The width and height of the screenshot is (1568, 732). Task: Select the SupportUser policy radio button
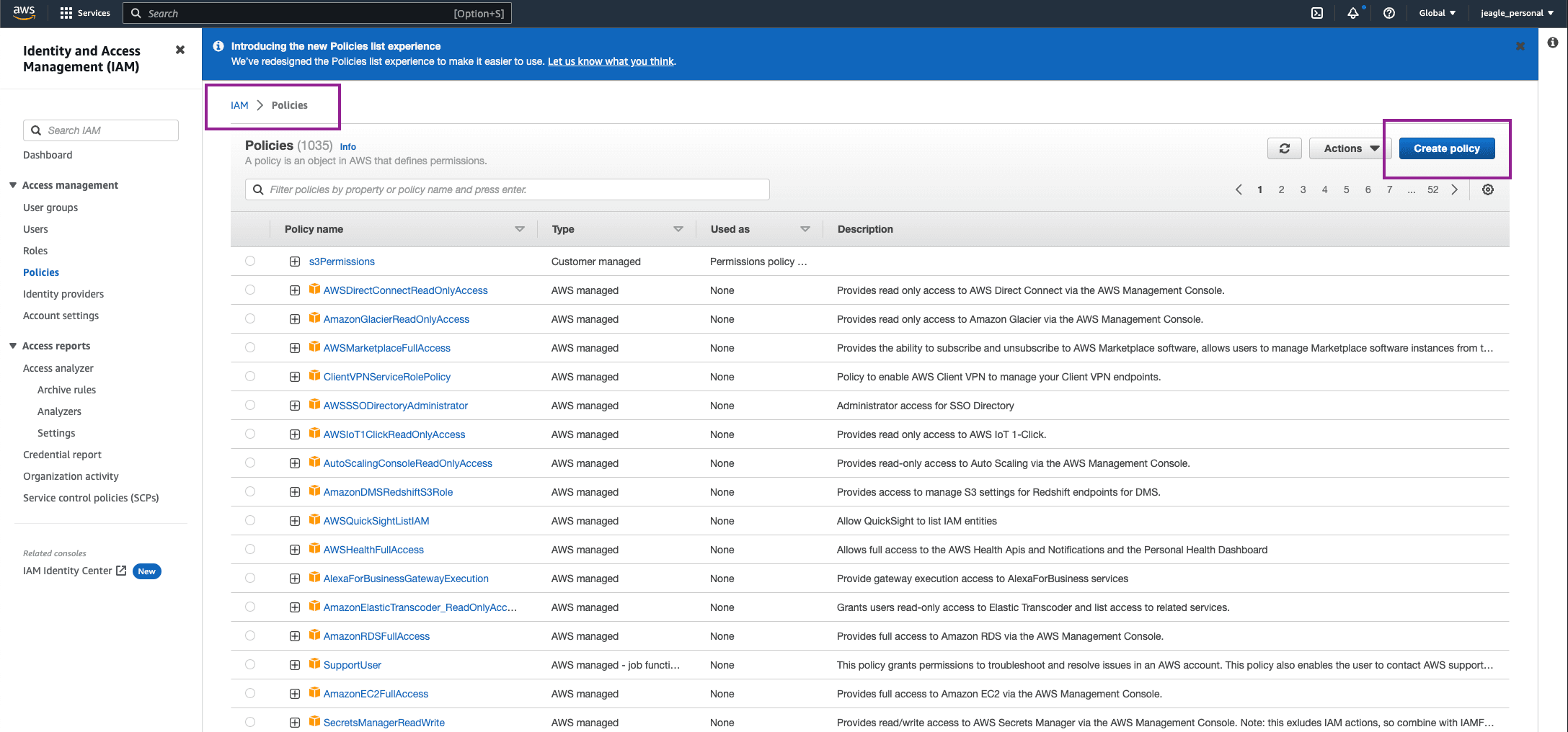(x=250, y=664)
